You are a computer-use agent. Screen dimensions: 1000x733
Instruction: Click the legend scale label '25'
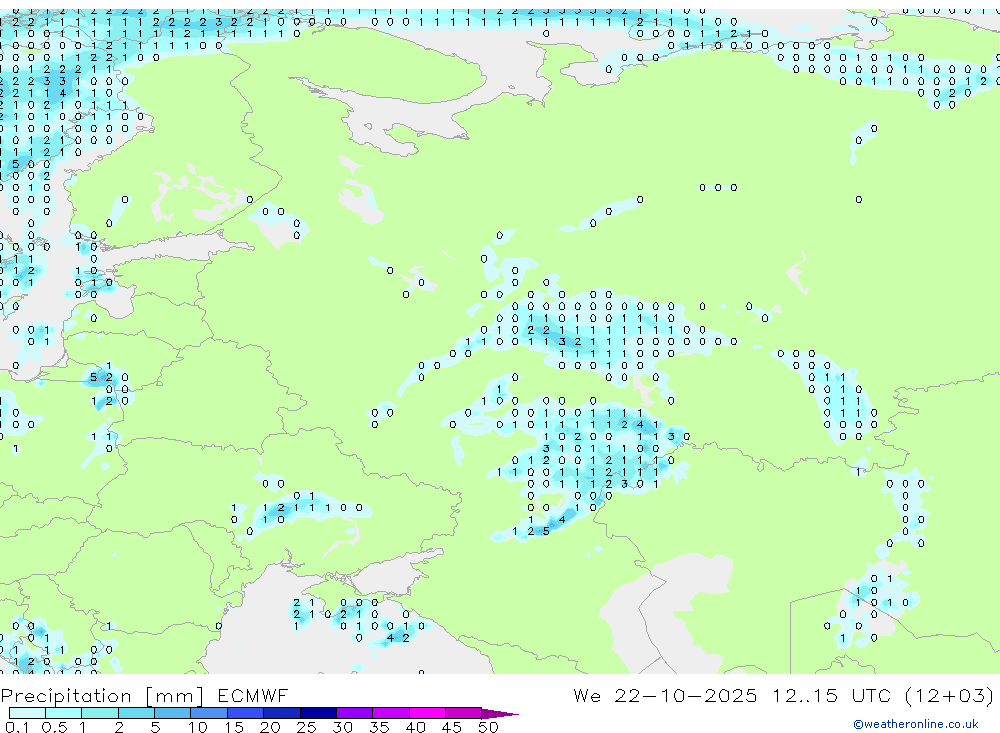tap(306, 727)
